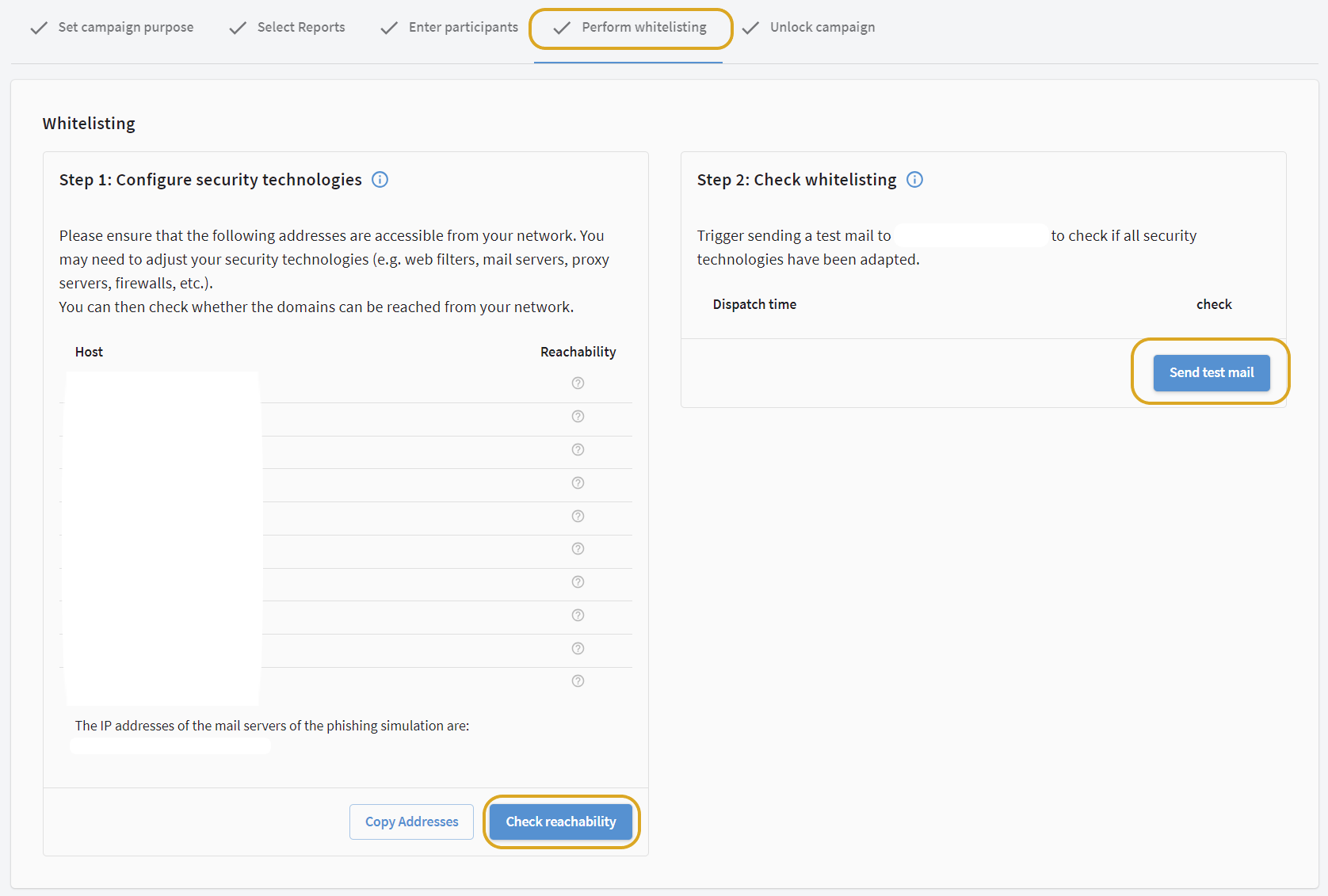This screenshot has height=896, width=1328.
Task: Send test mail to check whitelisting
Action: tap(1211, 372)
